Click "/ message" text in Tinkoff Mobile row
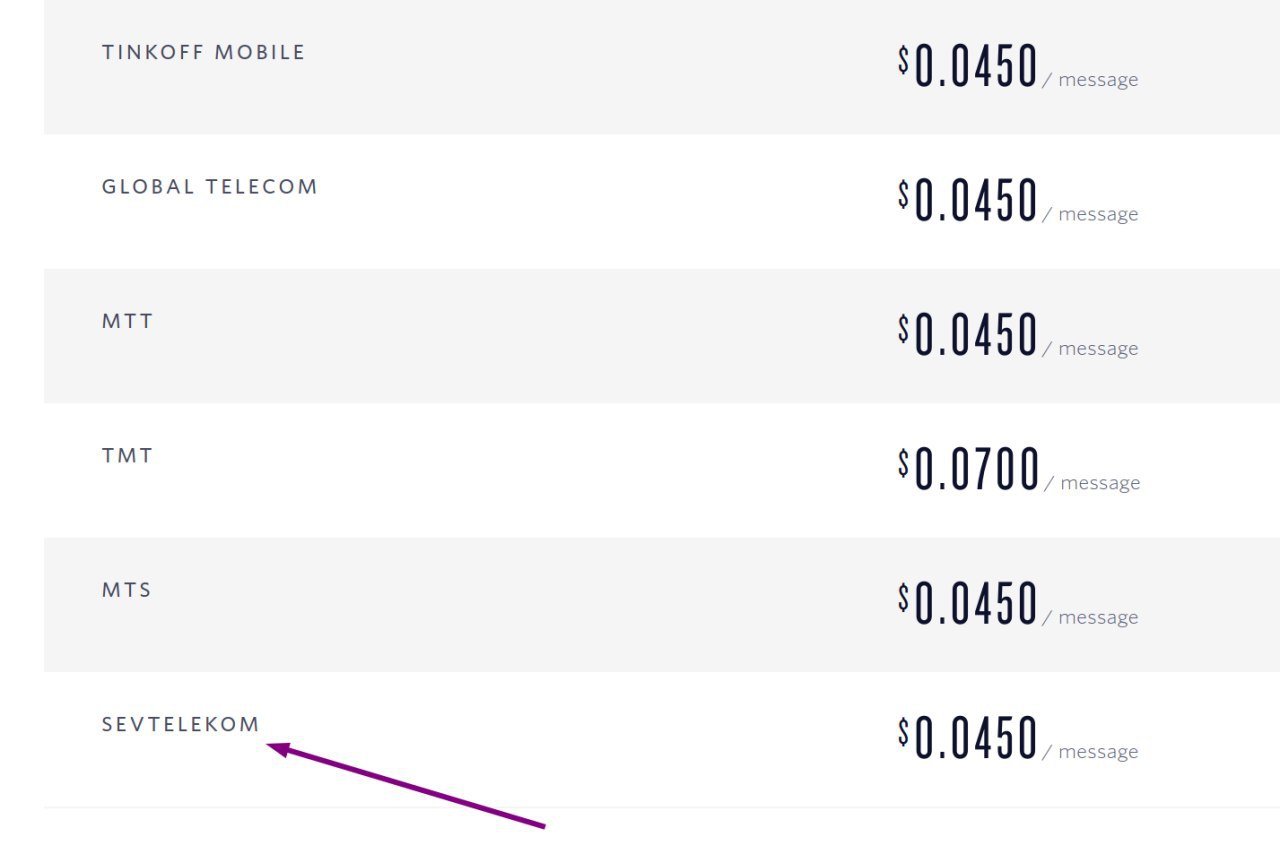 1090,80
